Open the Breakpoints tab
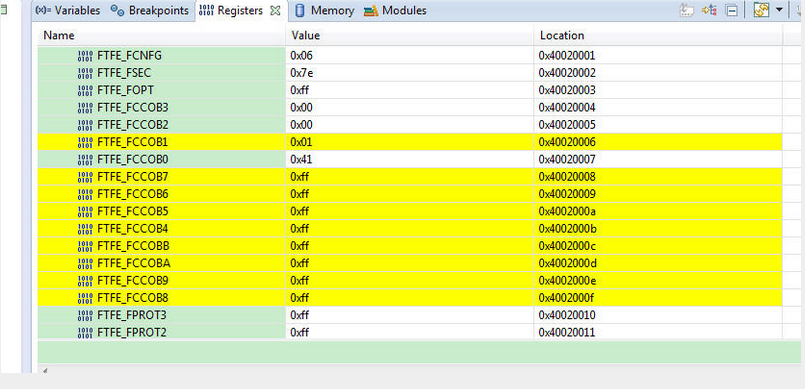The height and width of the screenshot is (389, 805). pyautogui.click(x=149, y=10)
